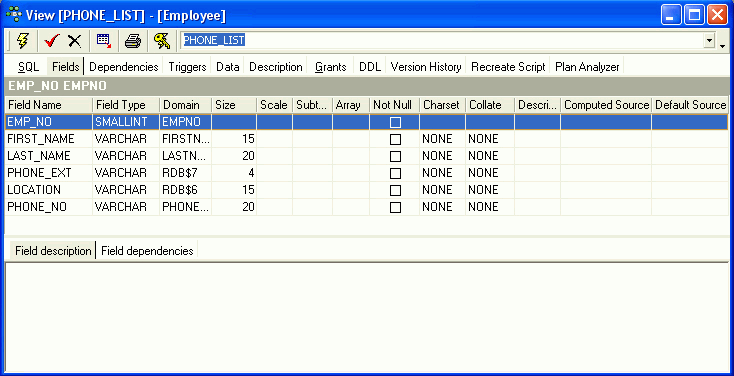Click the Array column header
This screenshot has width=734, height=376.
click(x=351, y=105)
